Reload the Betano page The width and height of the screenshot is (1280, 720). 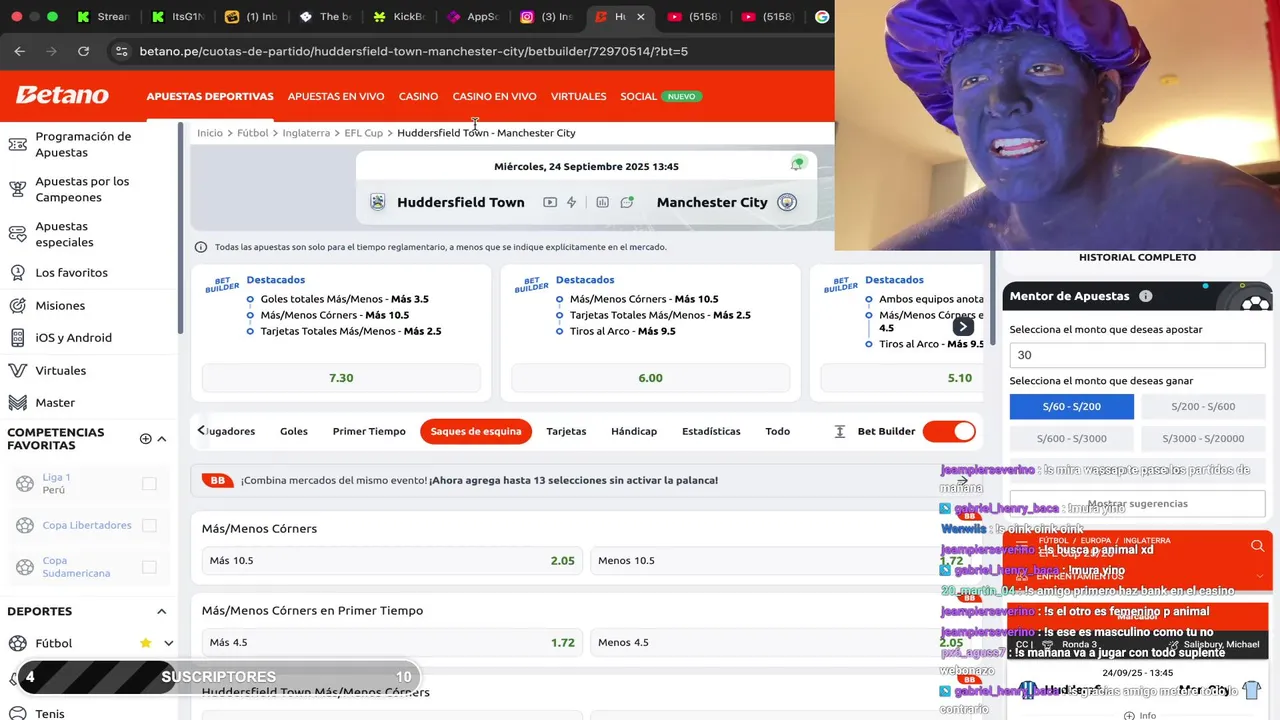[84, 51]
